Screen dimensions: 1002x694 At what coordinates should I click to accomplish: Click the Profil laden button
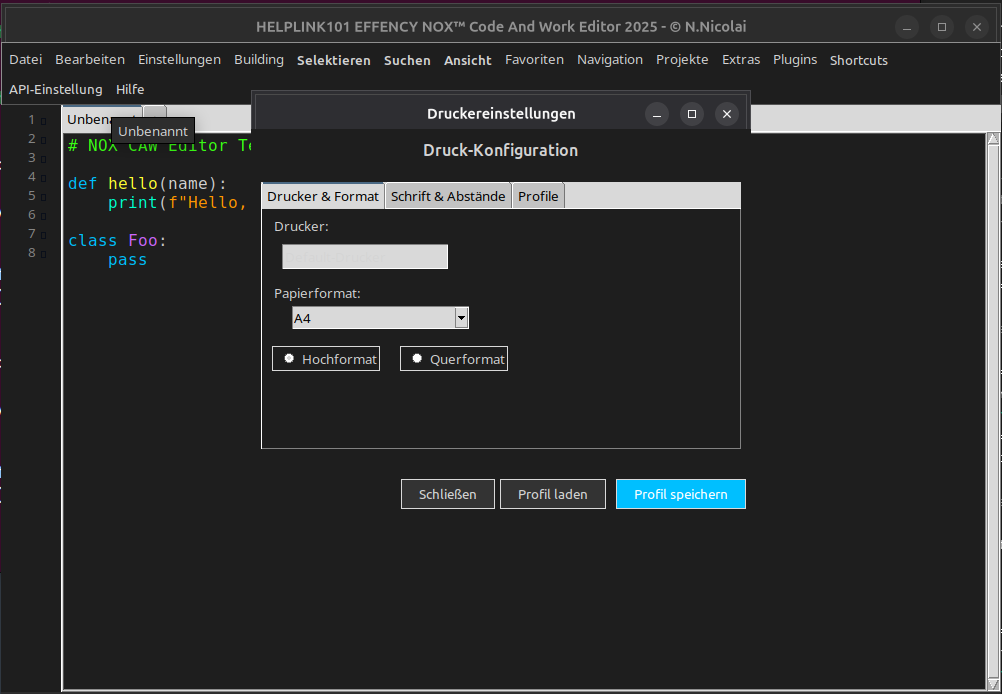[553, 494]
